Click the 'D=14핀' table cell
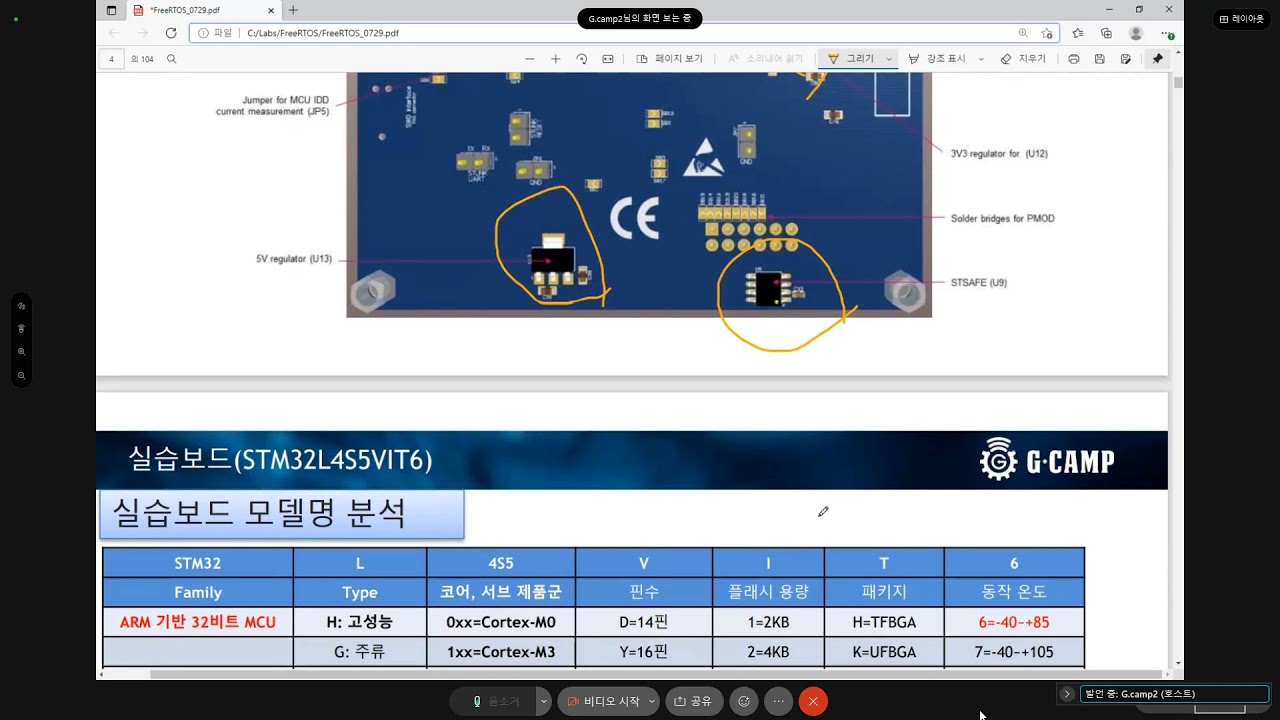Screen dimensions: 1280x720 [643, 622]
